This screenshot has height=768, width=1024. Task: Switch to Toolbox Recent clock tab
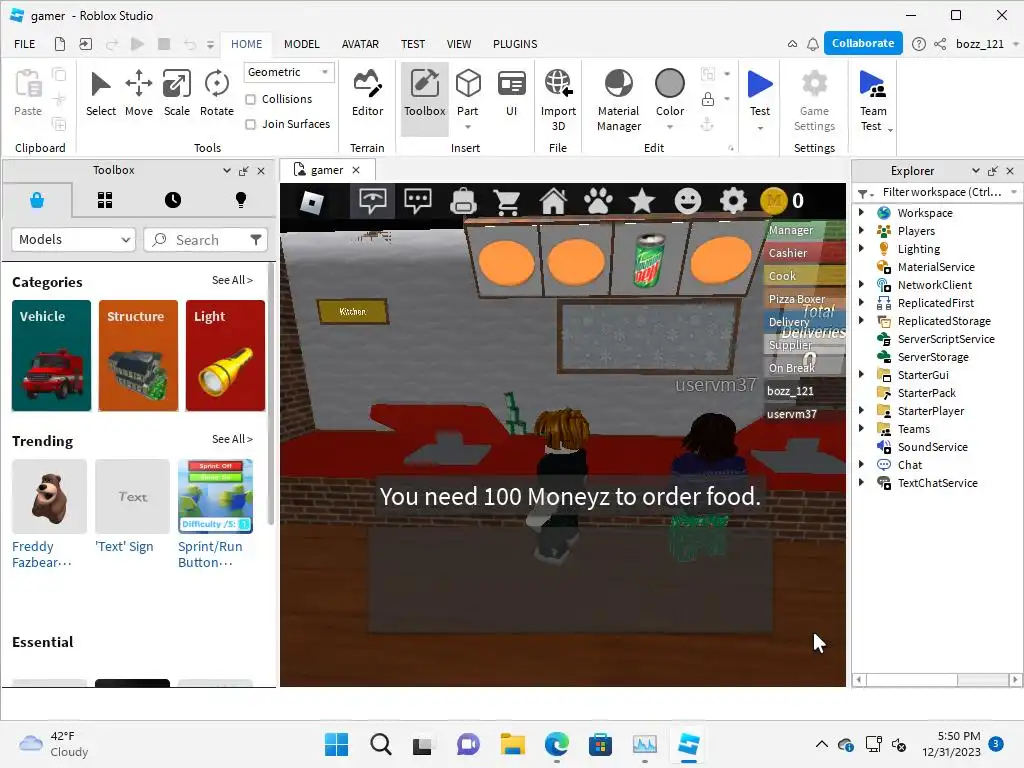[x=173, y=200]
